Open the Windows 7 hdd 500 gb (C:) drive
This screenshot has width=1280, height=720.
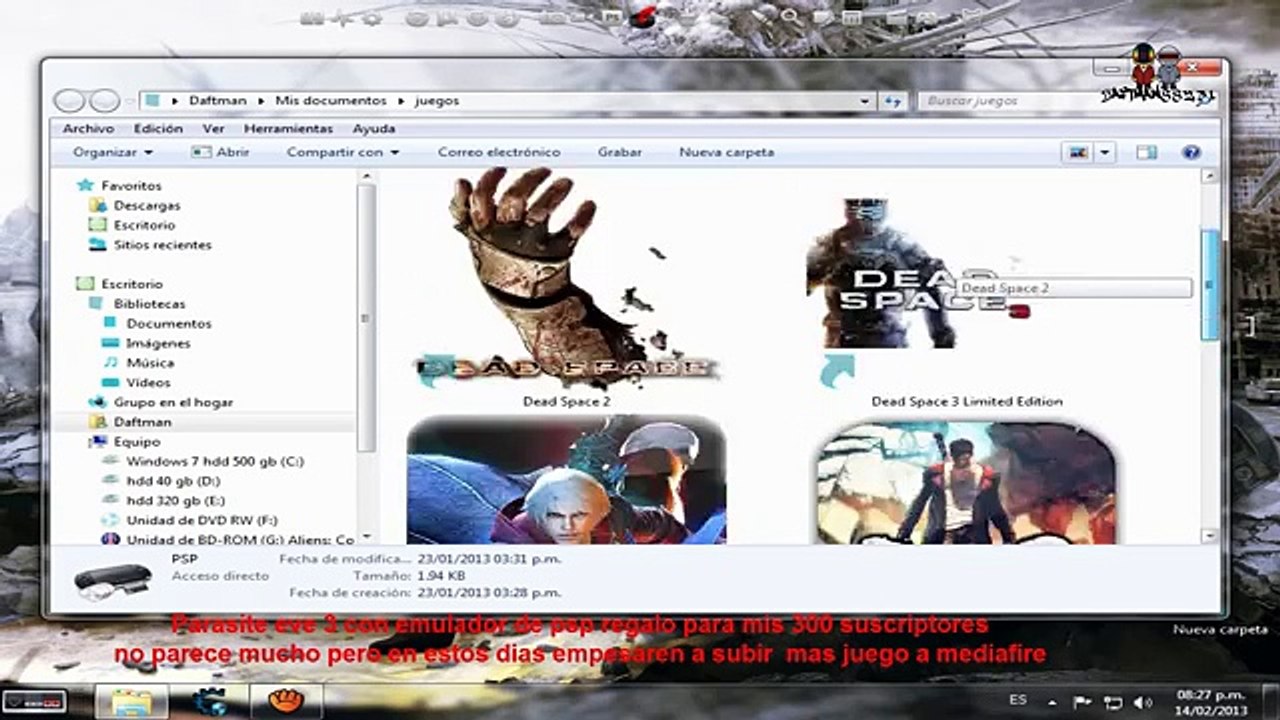pos(215,462)
